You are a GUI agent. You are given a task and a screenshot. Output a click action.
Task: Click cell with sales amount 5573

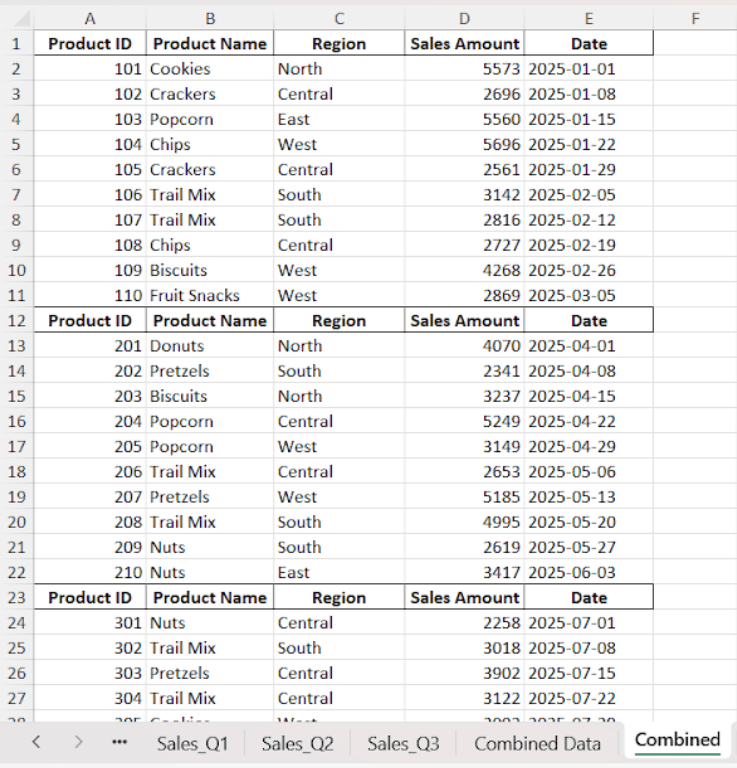(x=464, y=69)
